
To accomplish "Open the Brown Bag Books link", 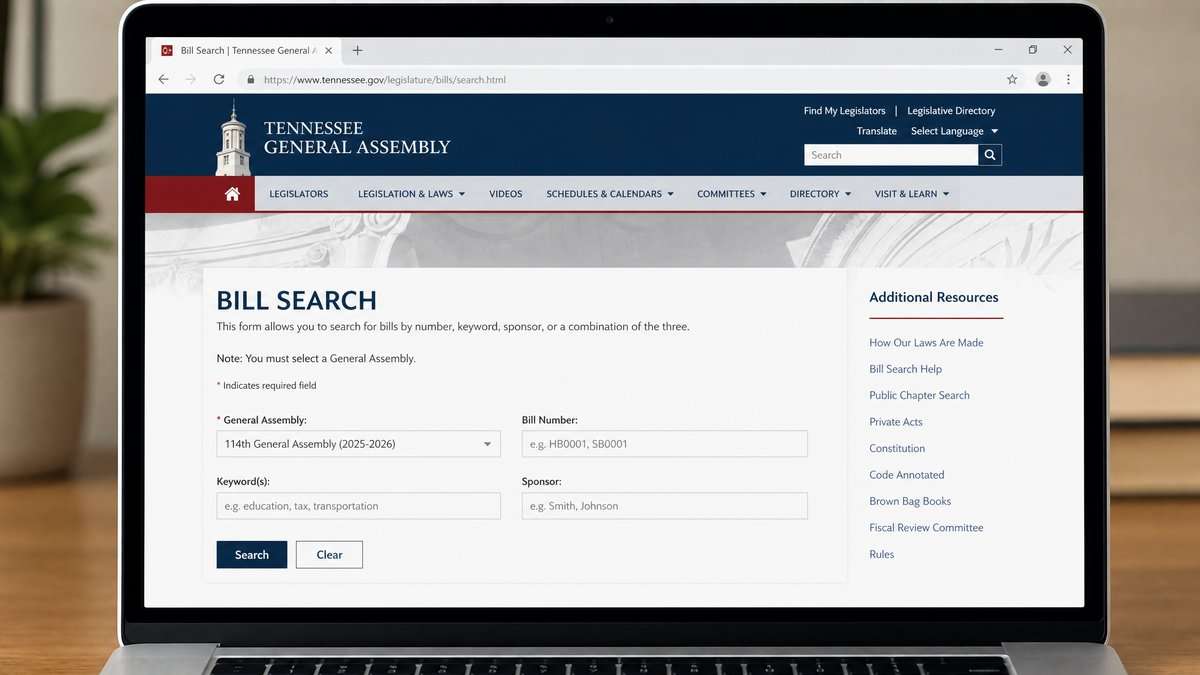I will pyautogui.click(x=910, y=501).
